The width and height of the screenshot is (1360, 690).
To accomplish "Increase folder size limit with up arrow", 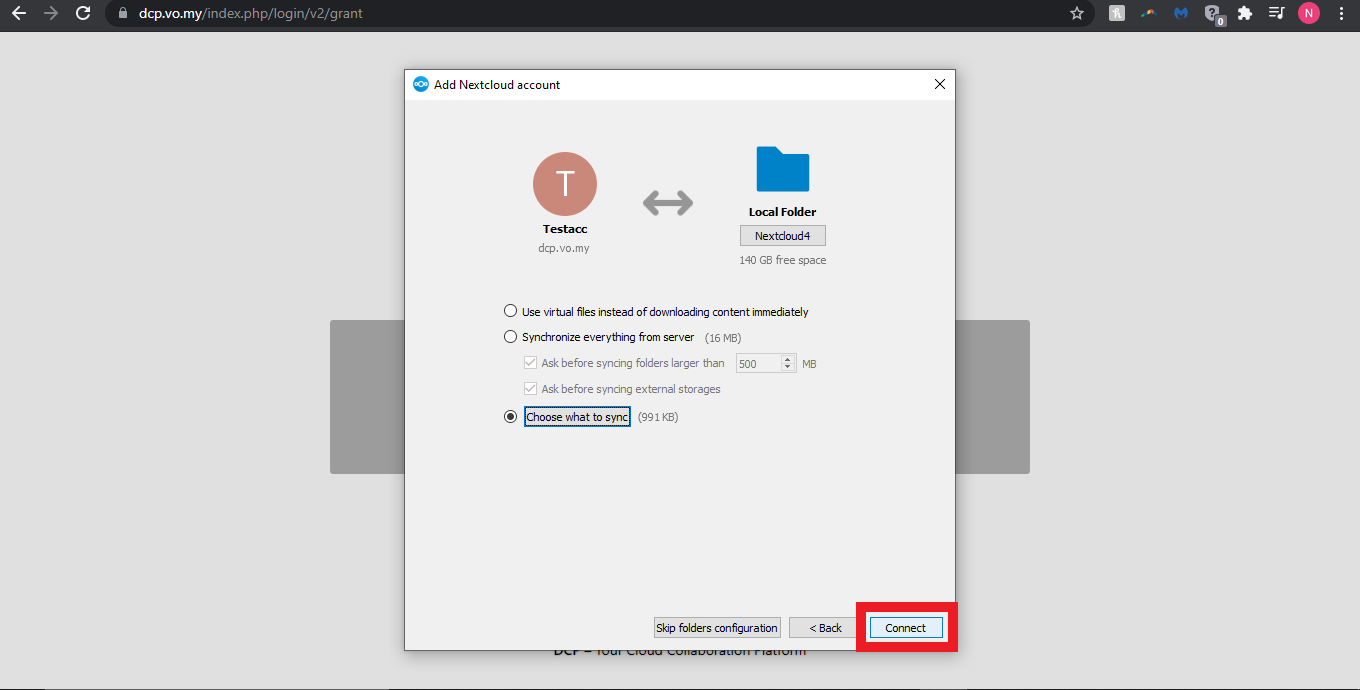I will (788, 359).
